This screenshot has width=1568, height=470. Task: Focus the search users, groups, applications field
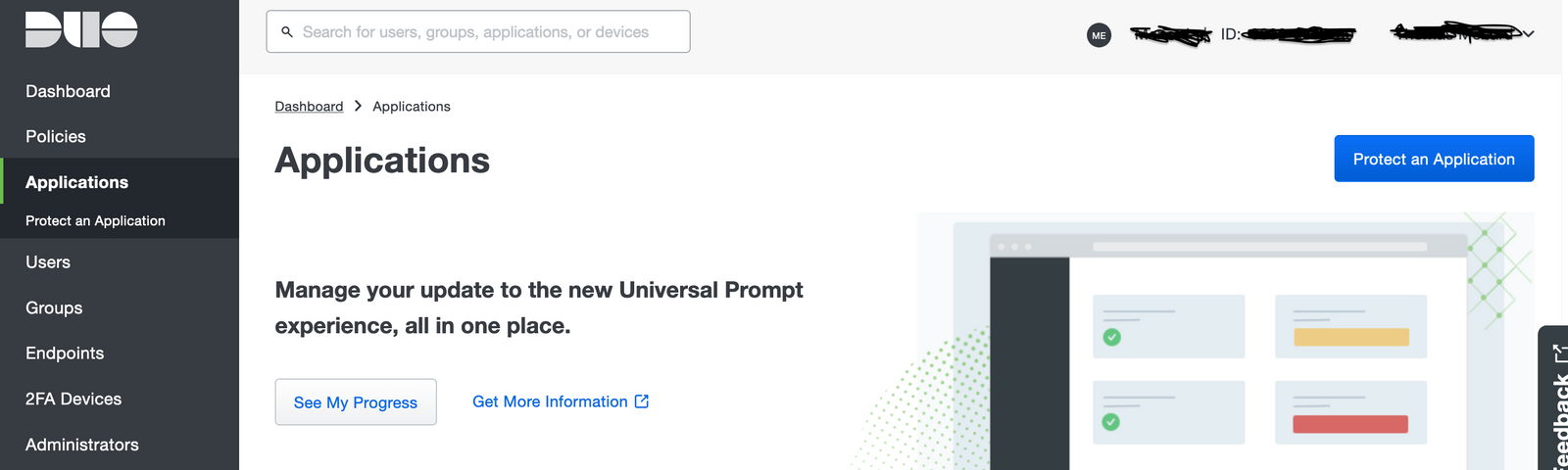[x=478, y=31]
